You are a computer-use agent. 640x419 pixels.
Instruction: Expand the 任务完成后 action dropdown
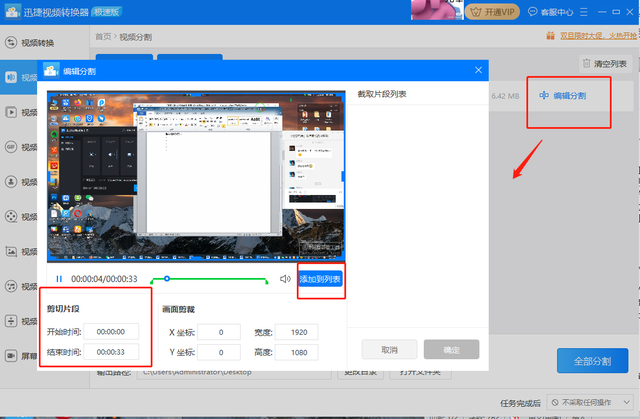[590, 402]
